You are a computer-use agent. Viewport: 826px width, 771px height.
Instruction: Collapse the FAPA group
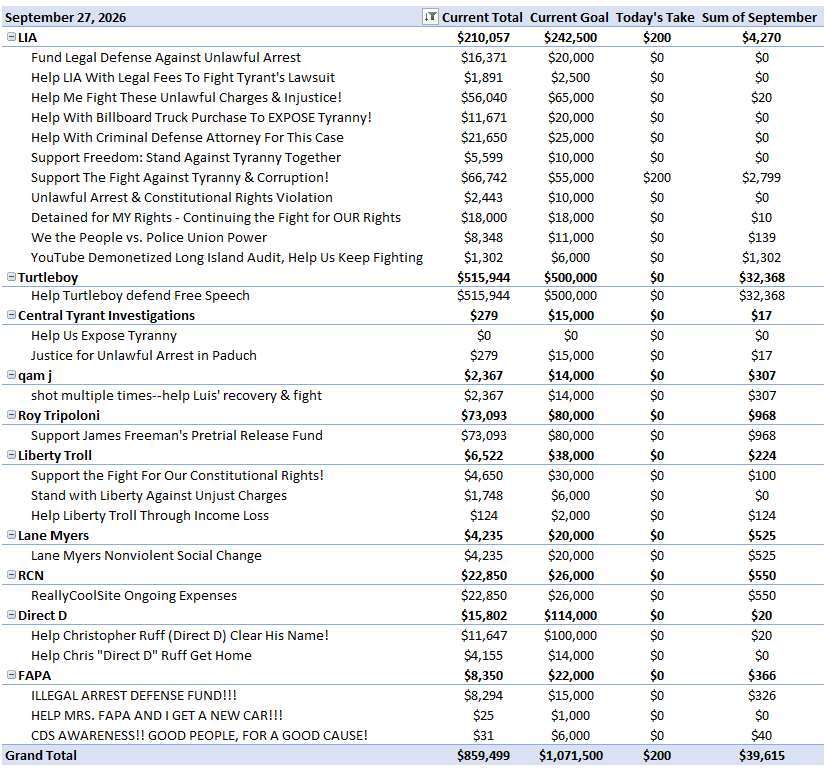coord(11,675)
